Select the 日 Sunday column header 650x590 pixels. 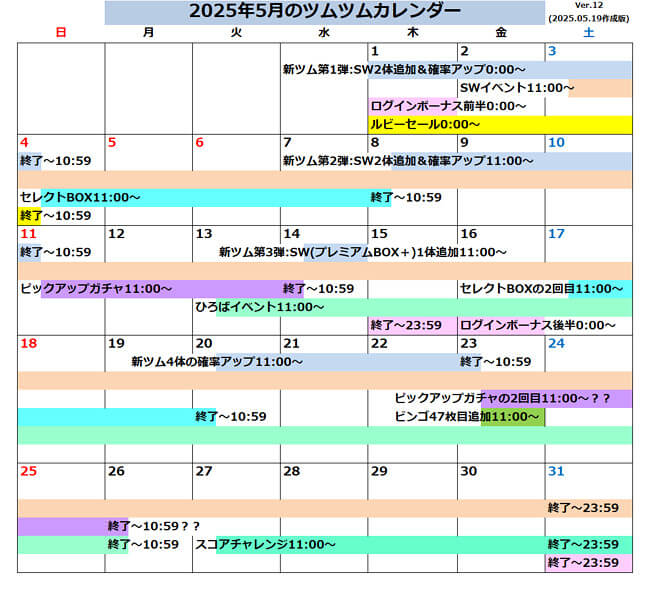(61, 33)
